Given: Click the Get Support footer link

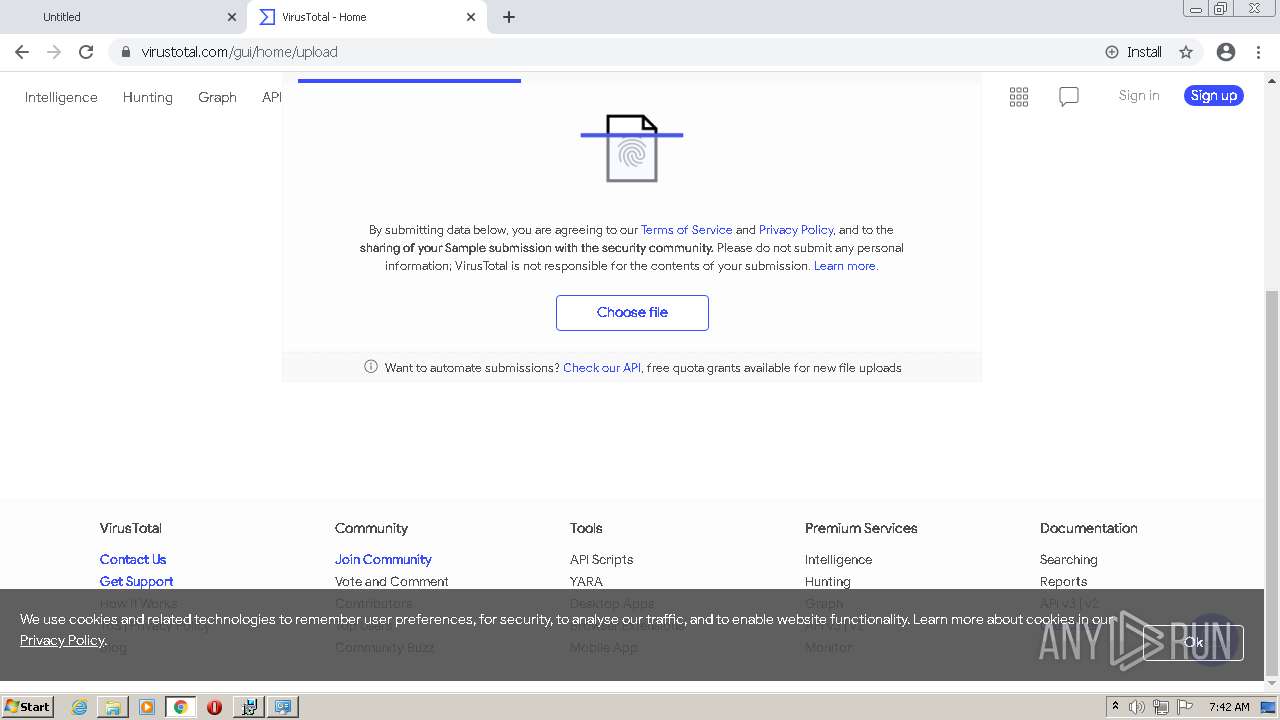Looking at the screenshot, I should pos(137,581).
